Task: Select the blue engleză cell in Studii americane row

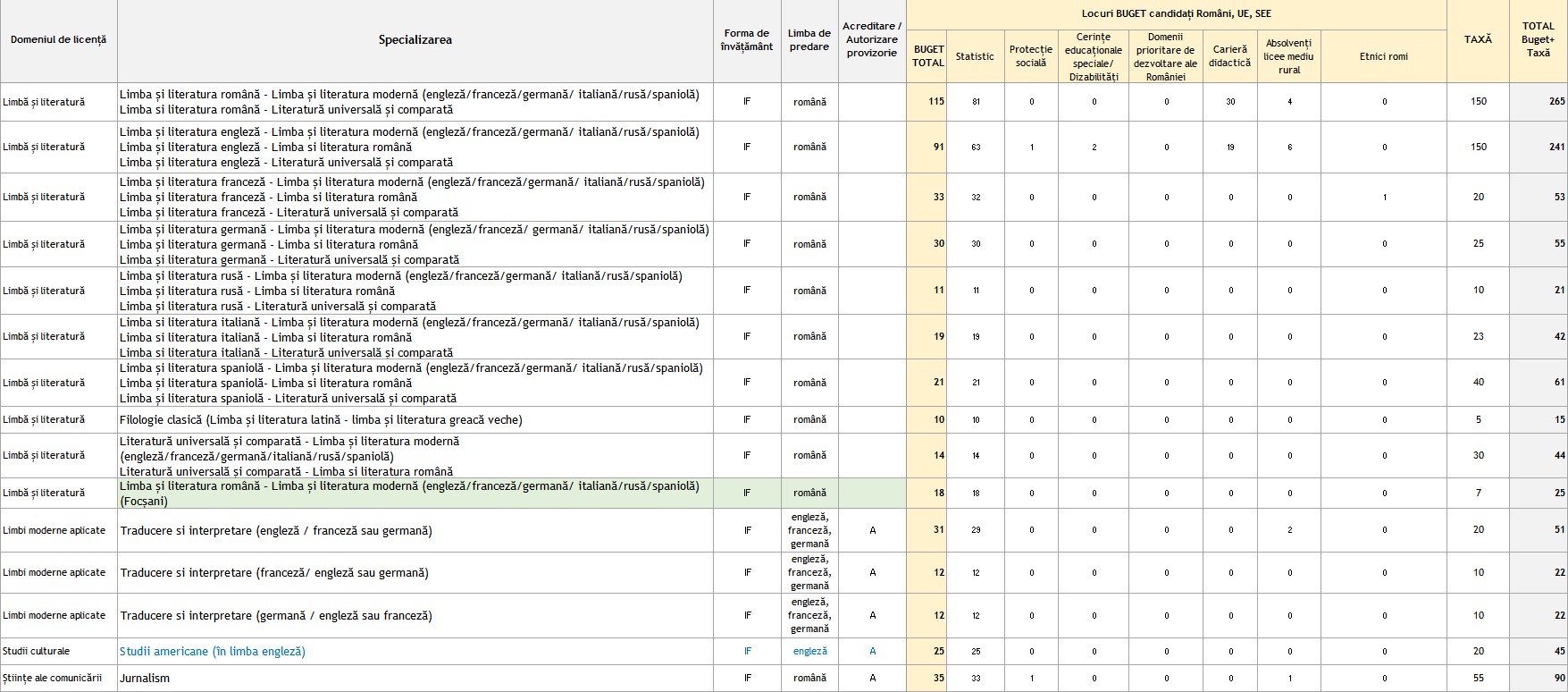Action: coord(809,652)
